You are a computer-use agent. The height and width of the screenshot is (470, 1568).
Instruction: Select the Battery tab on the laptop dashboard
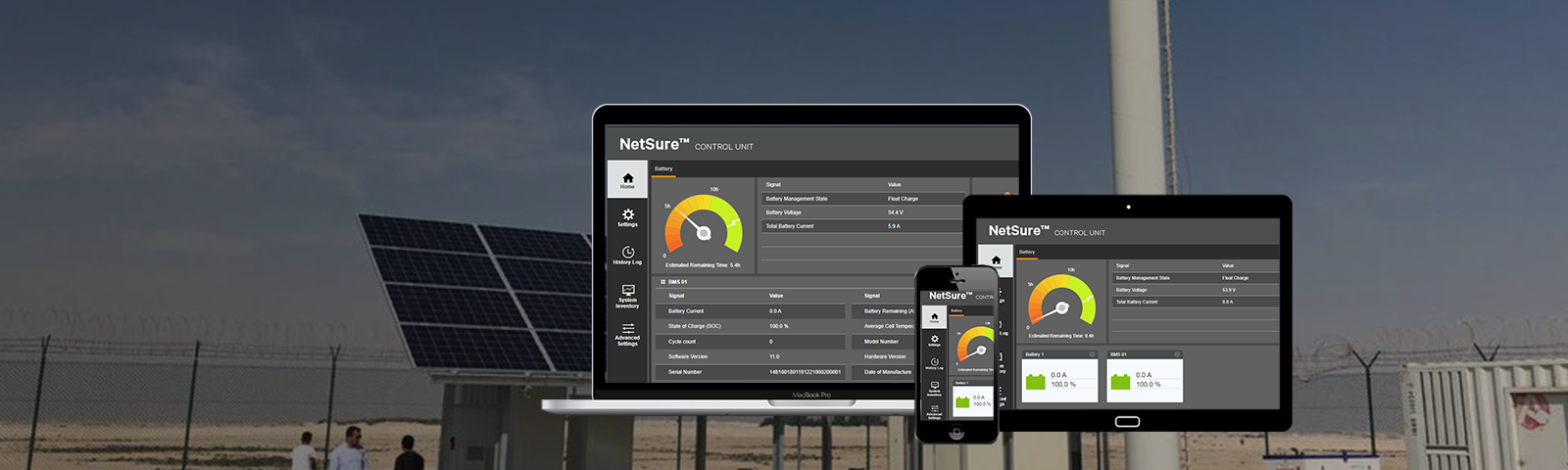(663, 169)
